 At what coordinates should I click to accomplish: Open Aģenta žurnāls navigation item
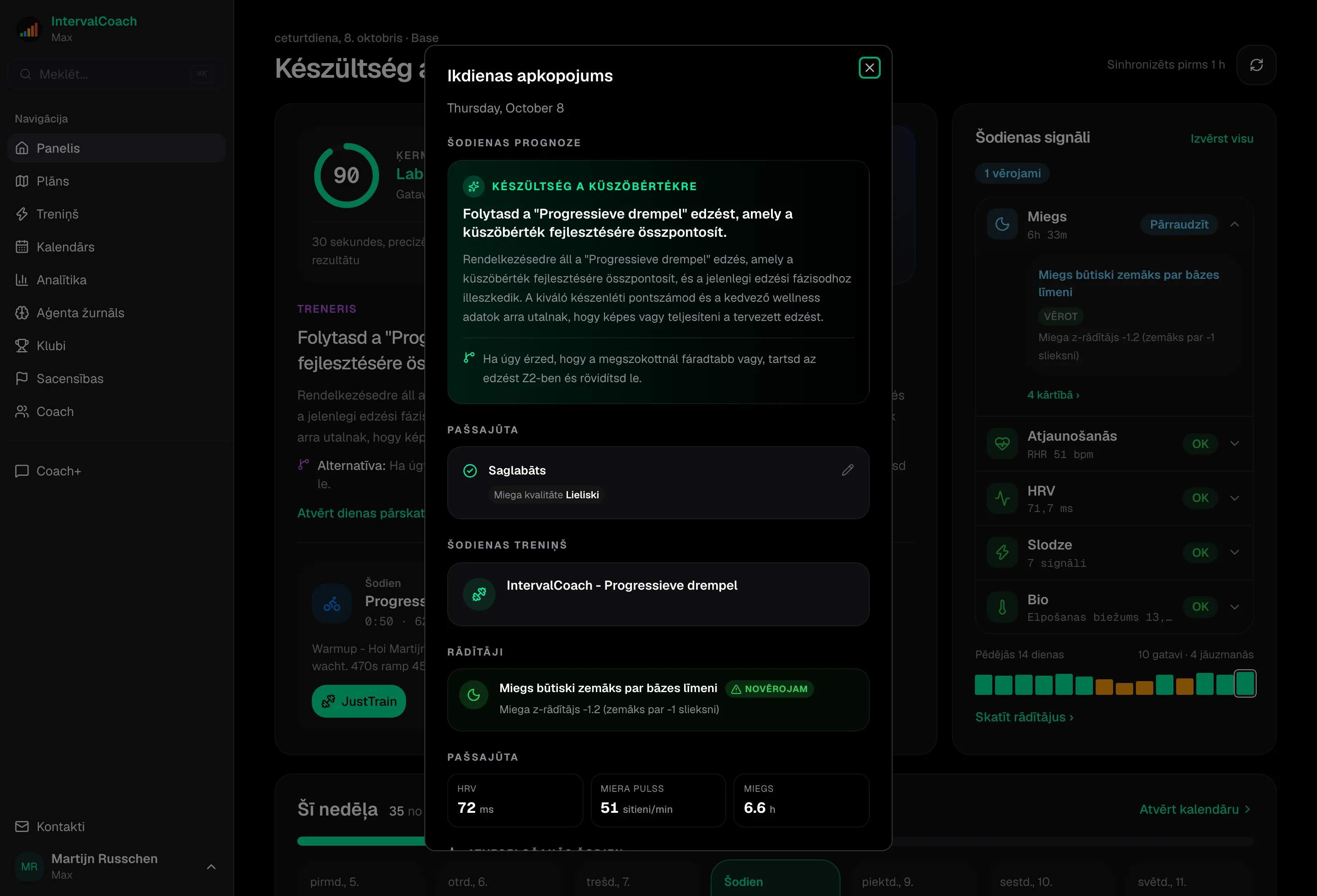[x=117, y=313]
